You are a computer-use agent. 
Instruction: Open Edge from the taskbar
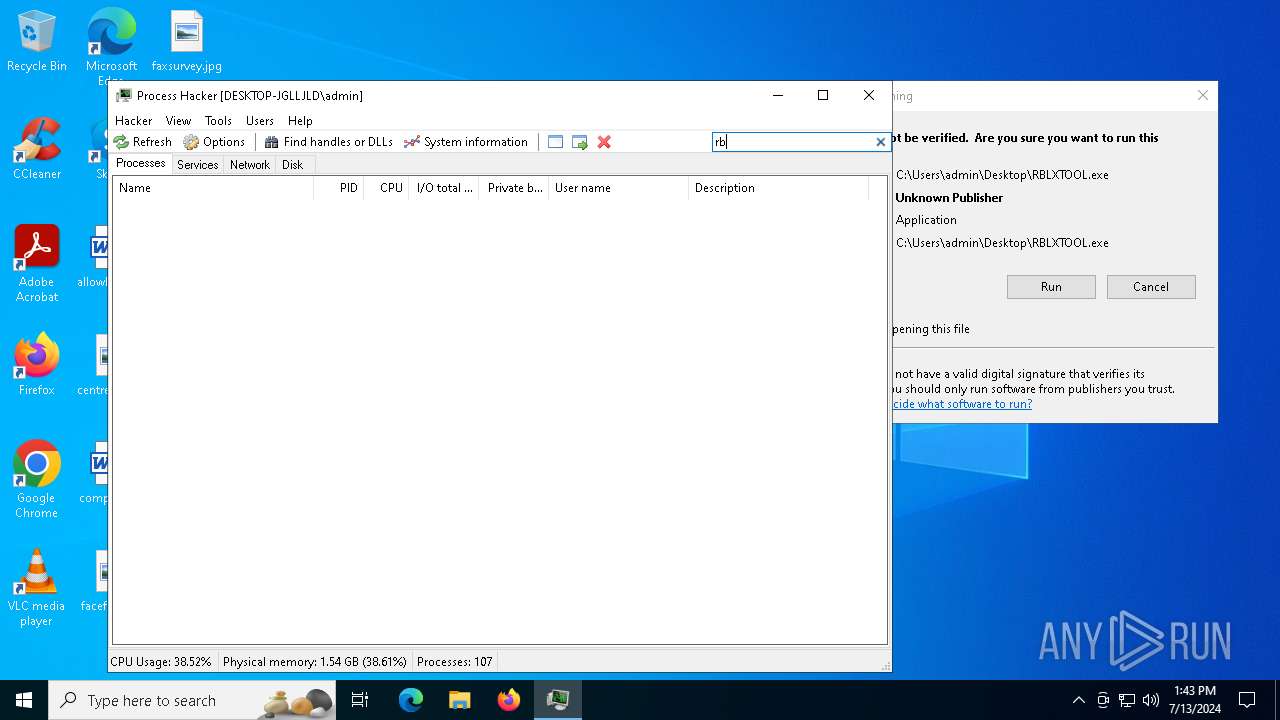pyautogui.click(x=411, y=700)
